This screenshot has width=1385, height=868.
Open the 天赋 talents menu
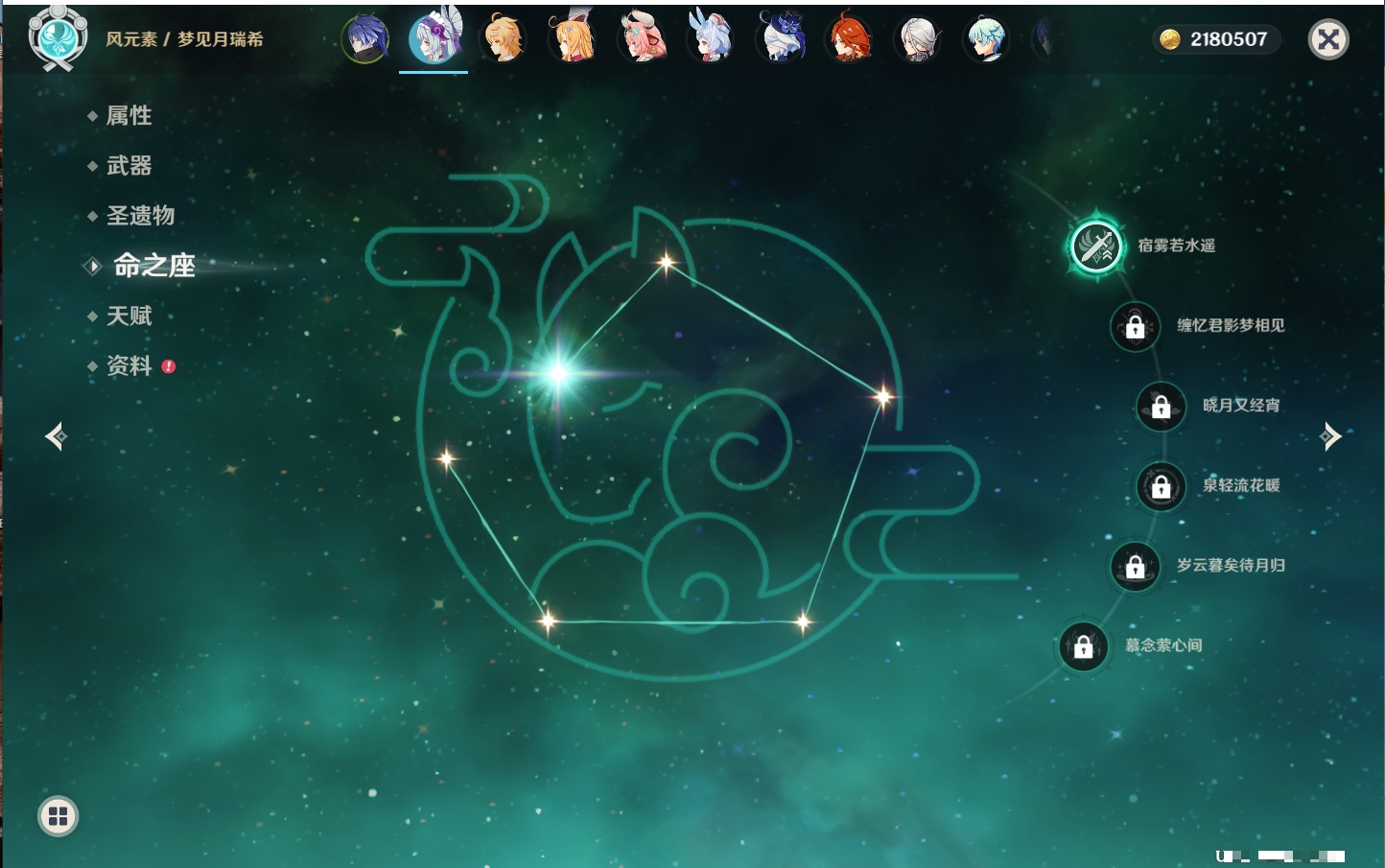pos(129,316)
